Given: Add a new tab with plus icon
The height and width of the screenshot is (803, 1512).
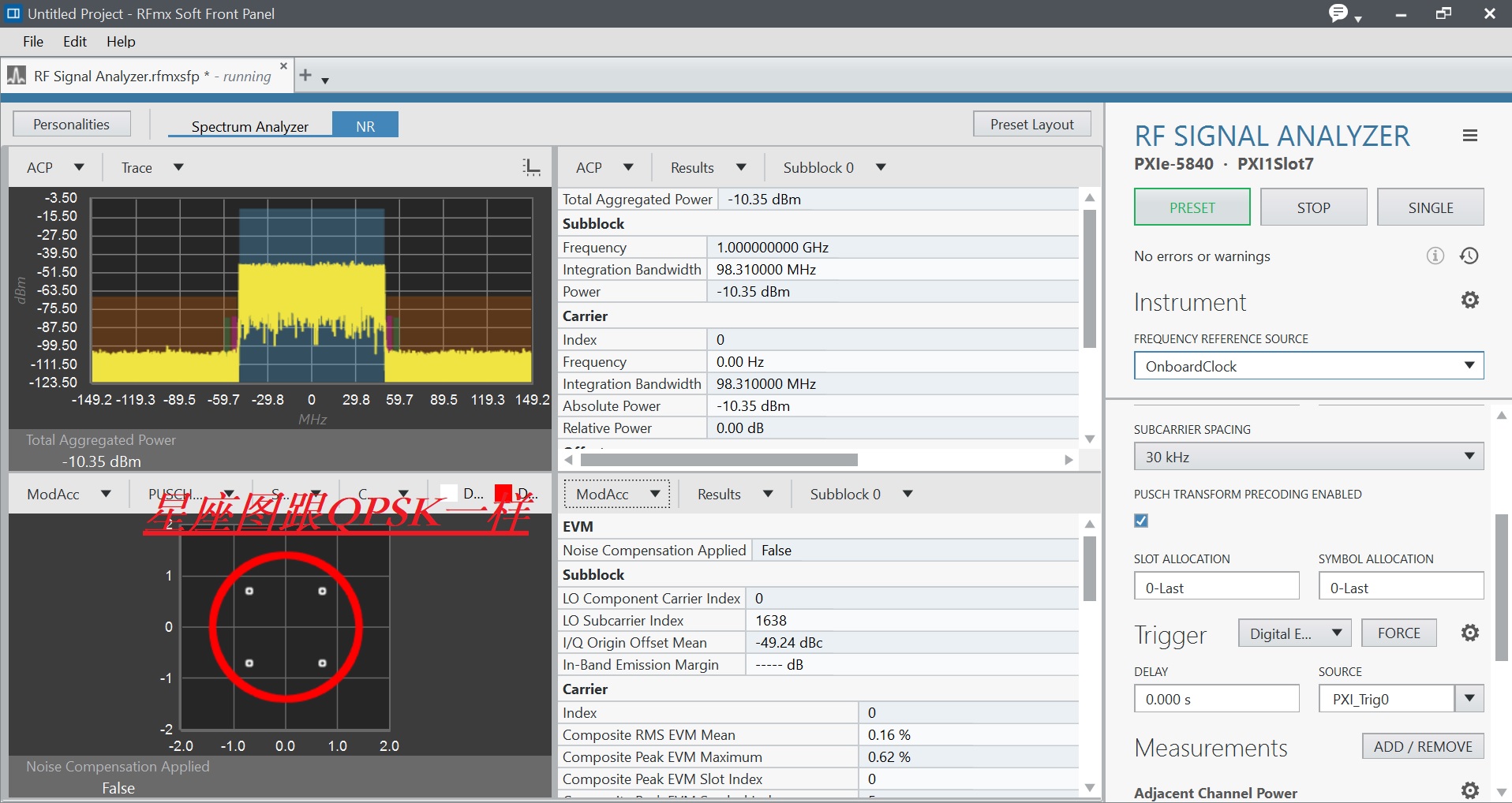Looking at the screenshot, I should point(305,75).
